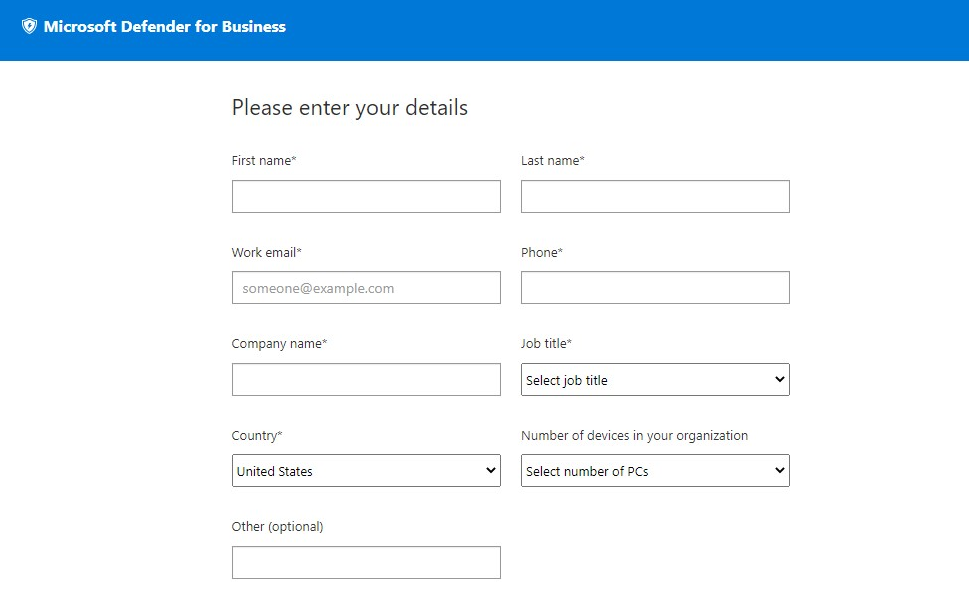
Task: Click the chevron arrow on Job title dropdown
Action: (780, 379)
